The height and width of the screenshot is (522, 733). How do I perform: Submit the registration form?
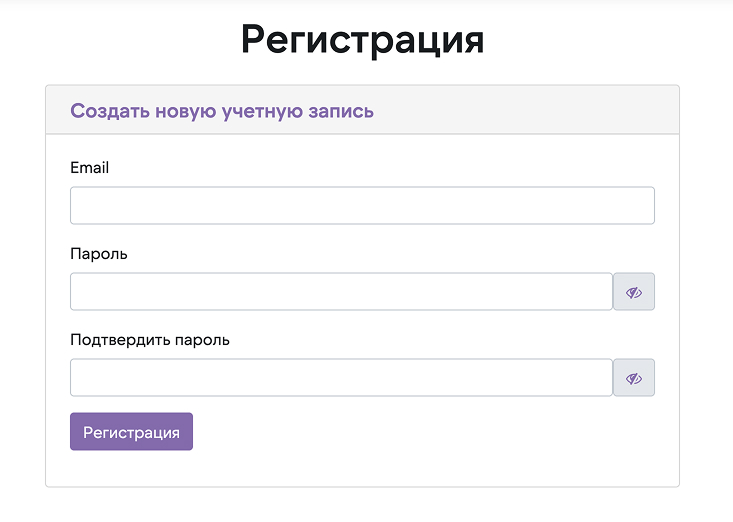pyautogui.click(x=131, y=432)
